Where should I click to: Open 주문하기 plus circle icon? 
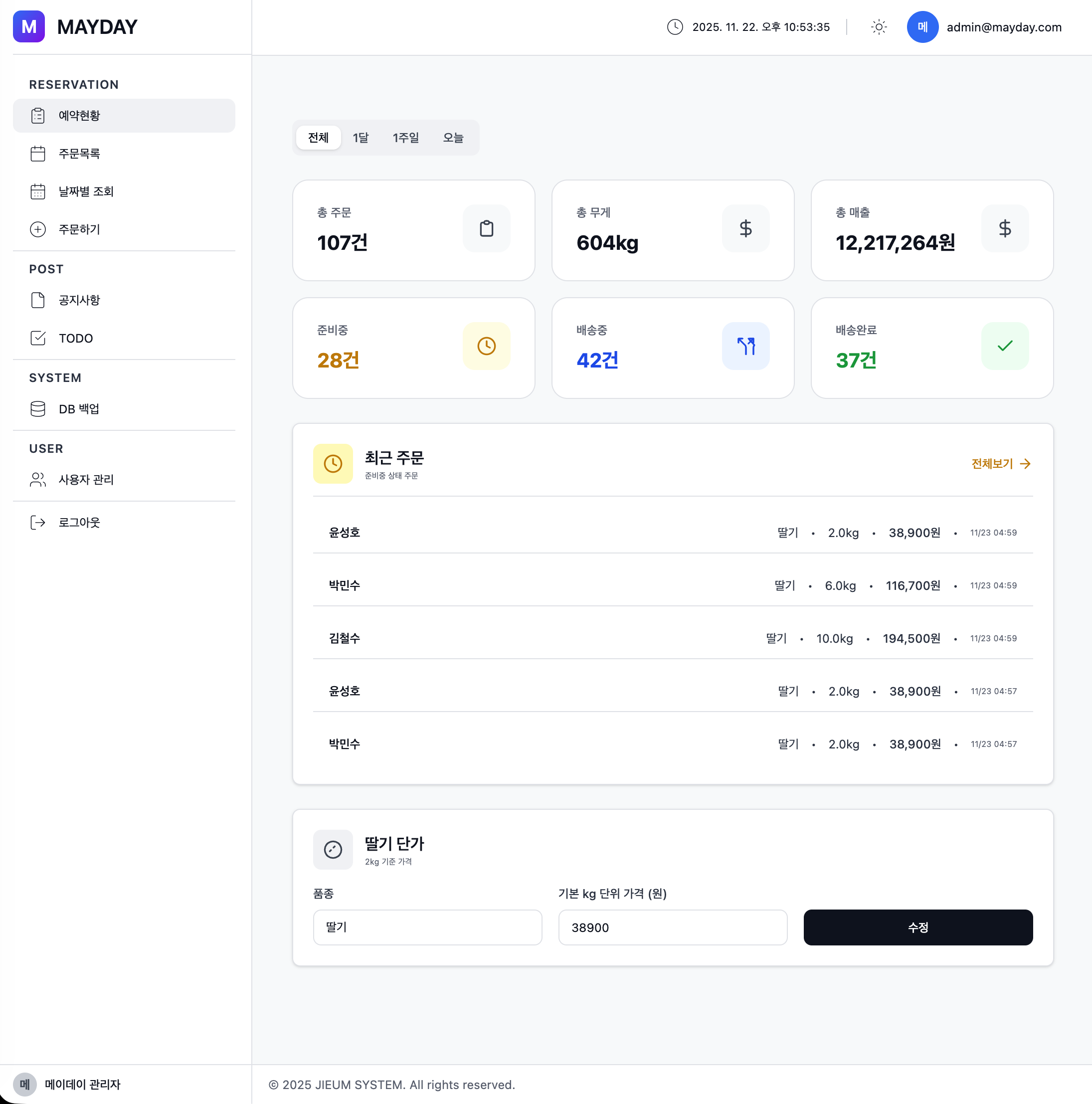pos(38,229)
